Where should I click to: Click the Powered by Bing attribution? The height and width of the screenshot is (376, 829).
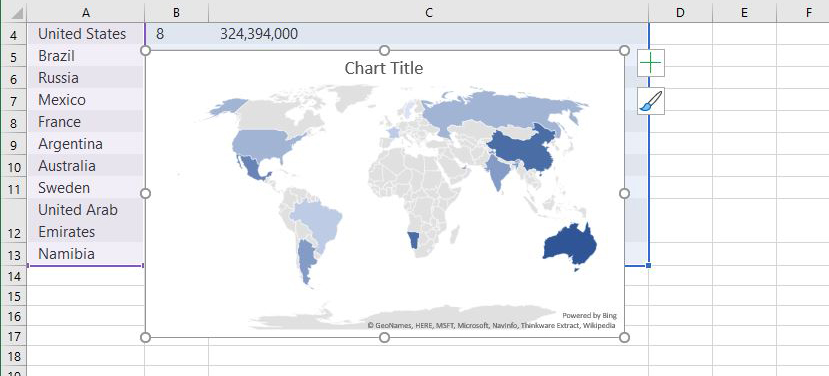click(589, 316)
